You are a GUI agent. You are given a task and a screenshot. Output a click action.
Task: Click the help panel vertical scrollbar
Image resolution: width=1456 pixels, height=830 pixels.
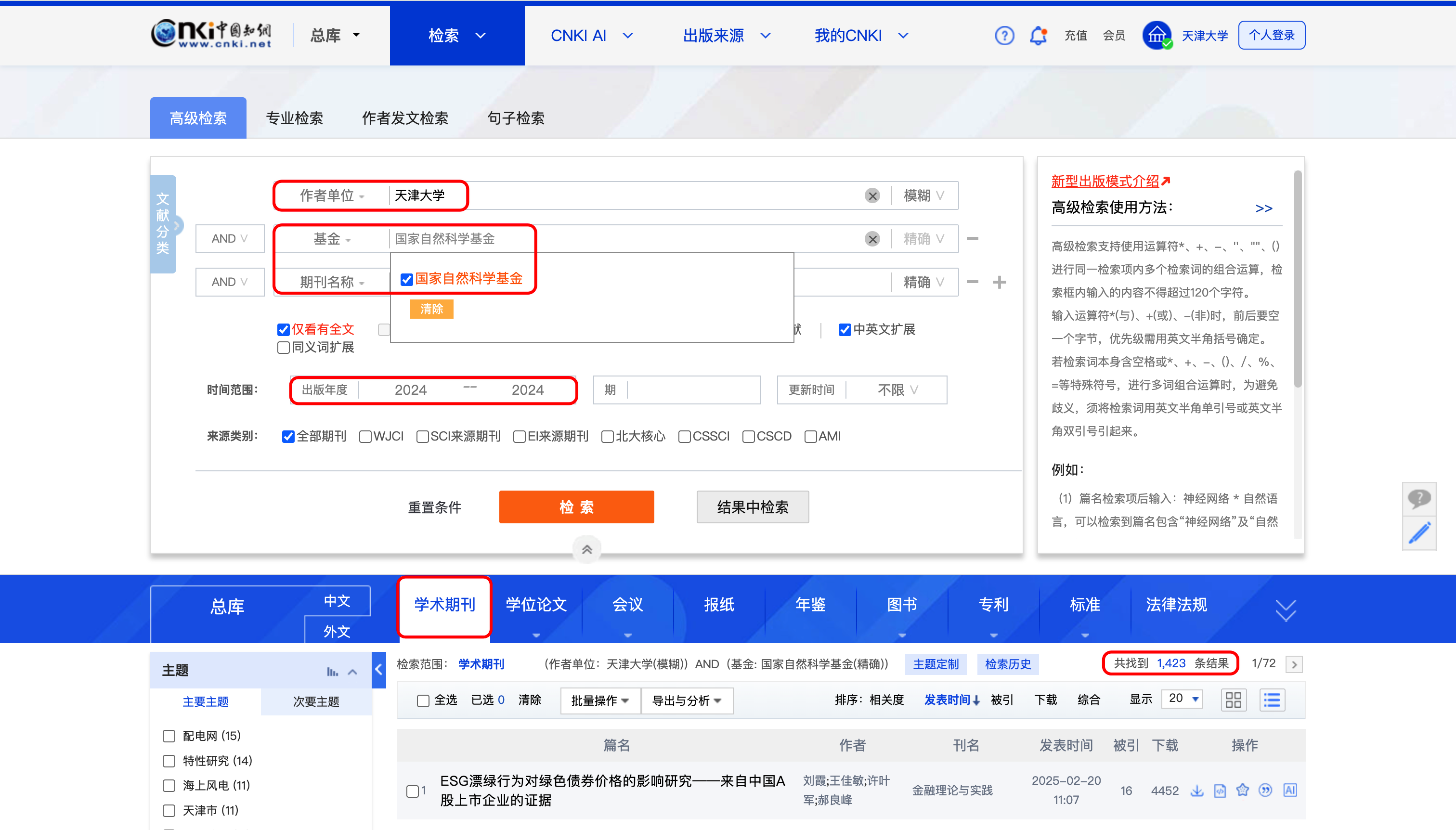tap(1298, 279)
